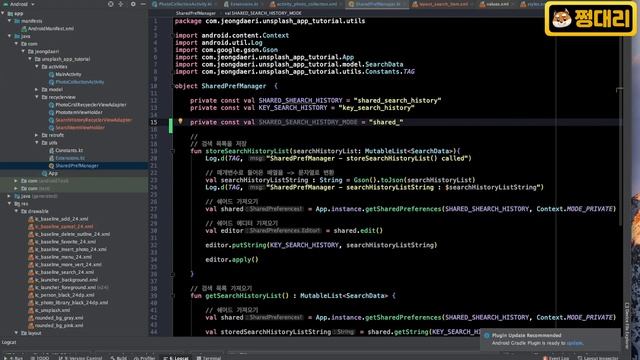The image size is (640, 360).
Task: Open the project panel gear settings
Action: coord(133,4)
